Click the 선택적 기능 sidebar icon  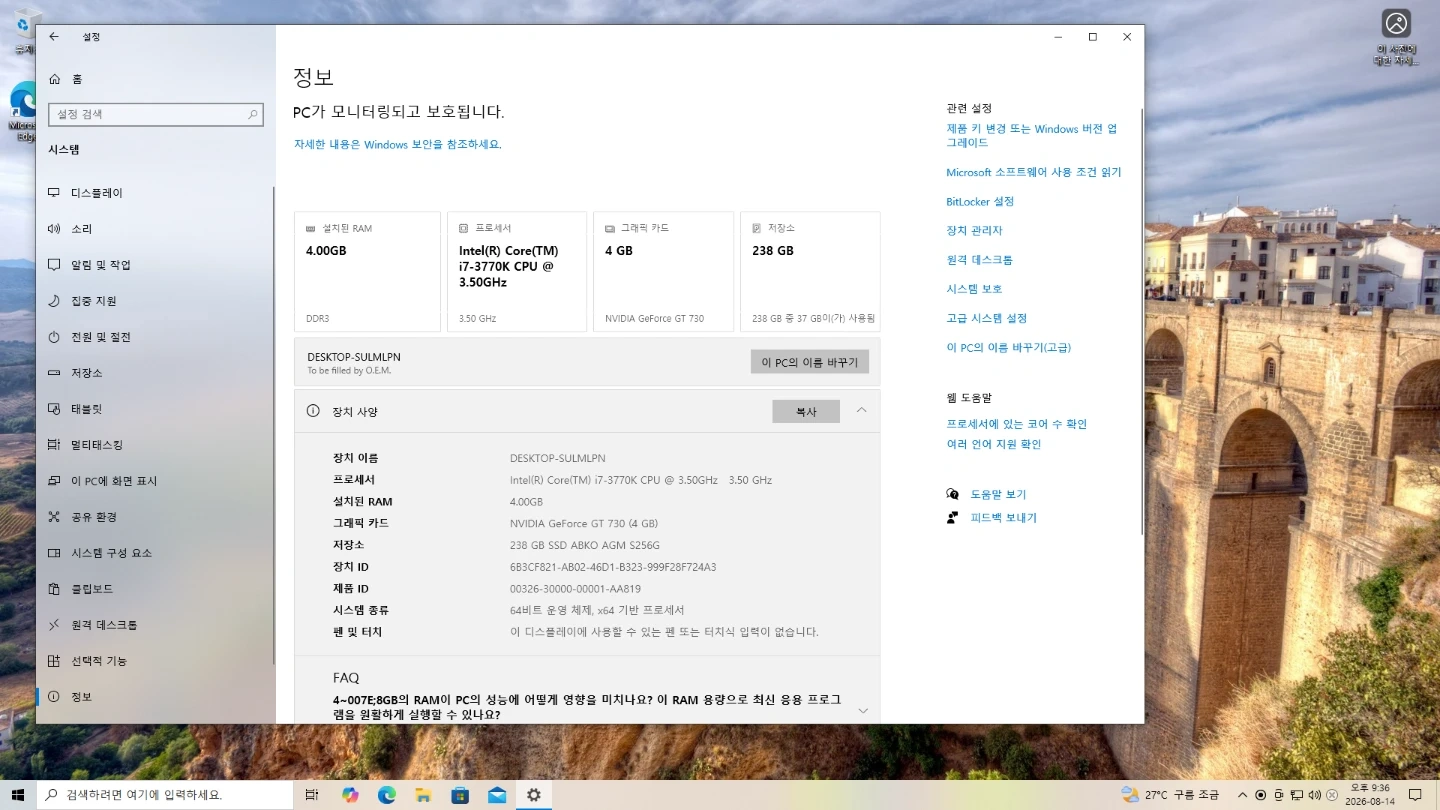pos(54,661)
